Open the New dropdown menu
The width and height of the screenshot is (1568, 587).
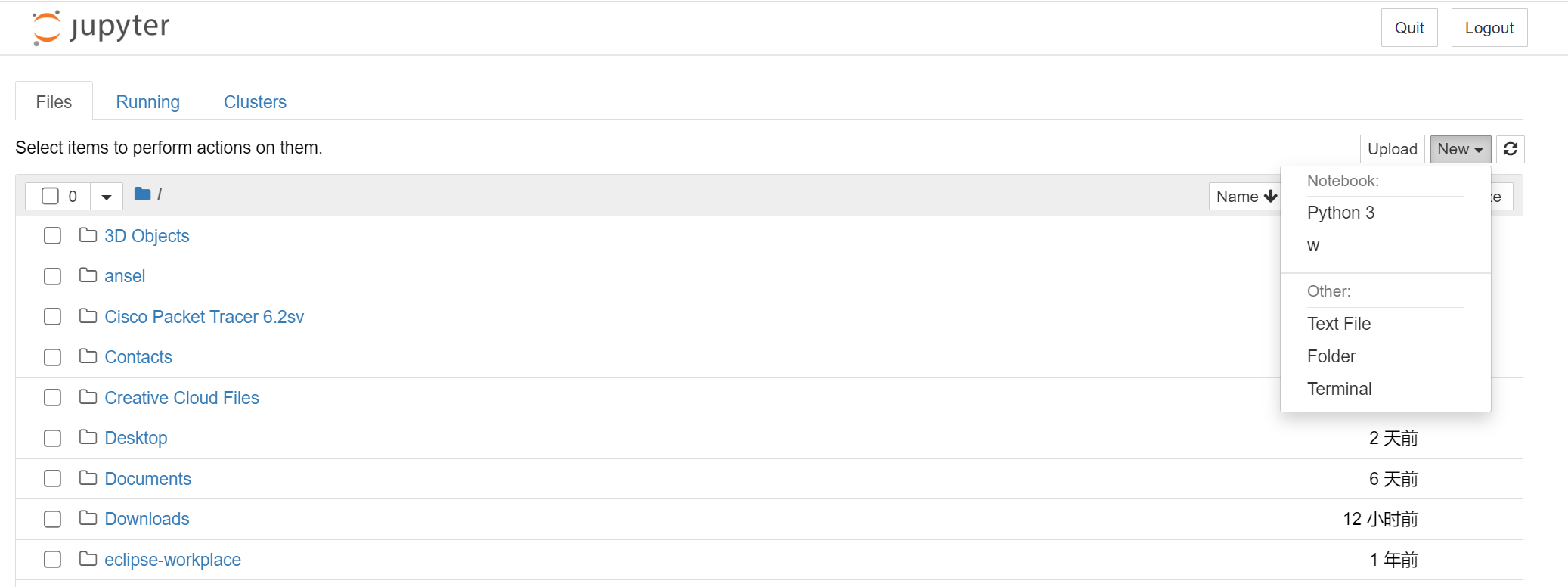(x=1460, y=149)
